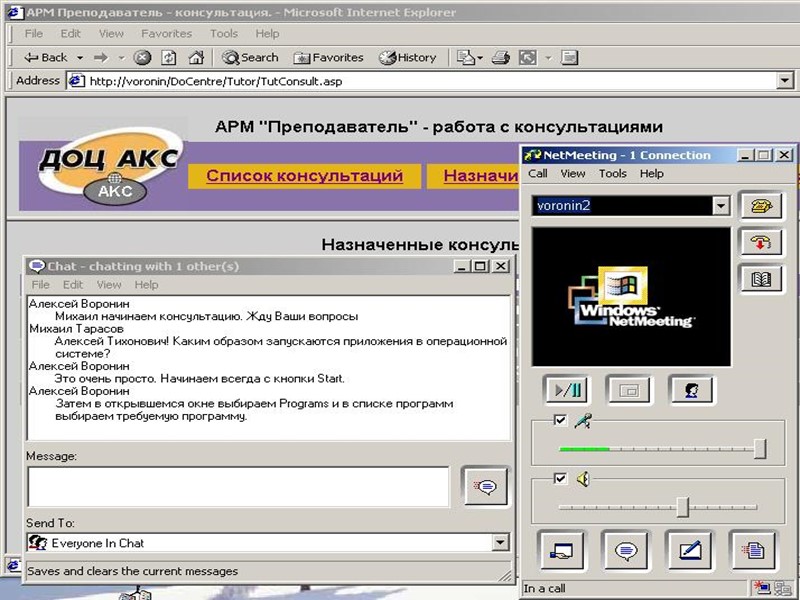Image resolution: width=800 pixels, height=600 pixels.
Task: Click adjust audio/participants button in NetMeeting
Action: [692, 390]
